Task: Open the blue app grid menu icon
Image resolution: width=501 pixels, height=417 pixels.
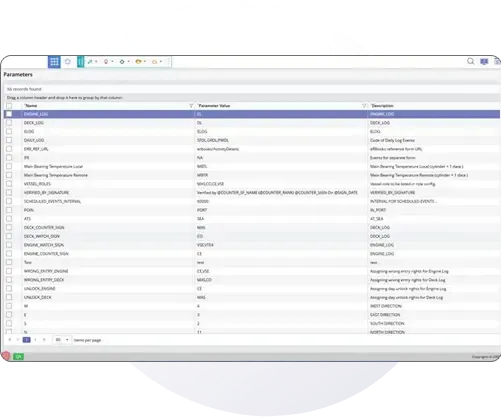Action: pyautogui.click(x=54, y=62)
